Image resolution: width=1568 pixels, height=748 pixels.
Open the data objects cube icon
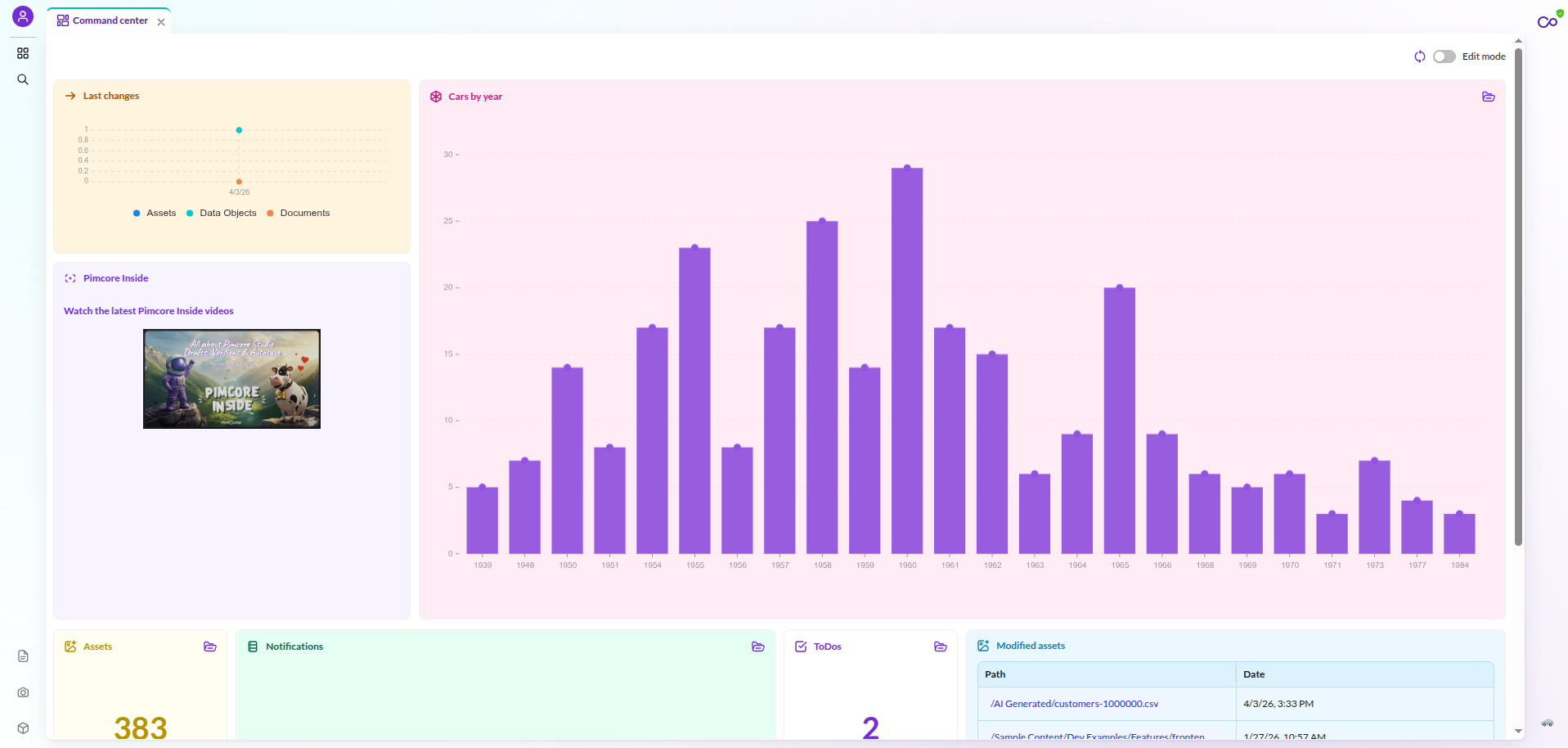coord(23,728)
